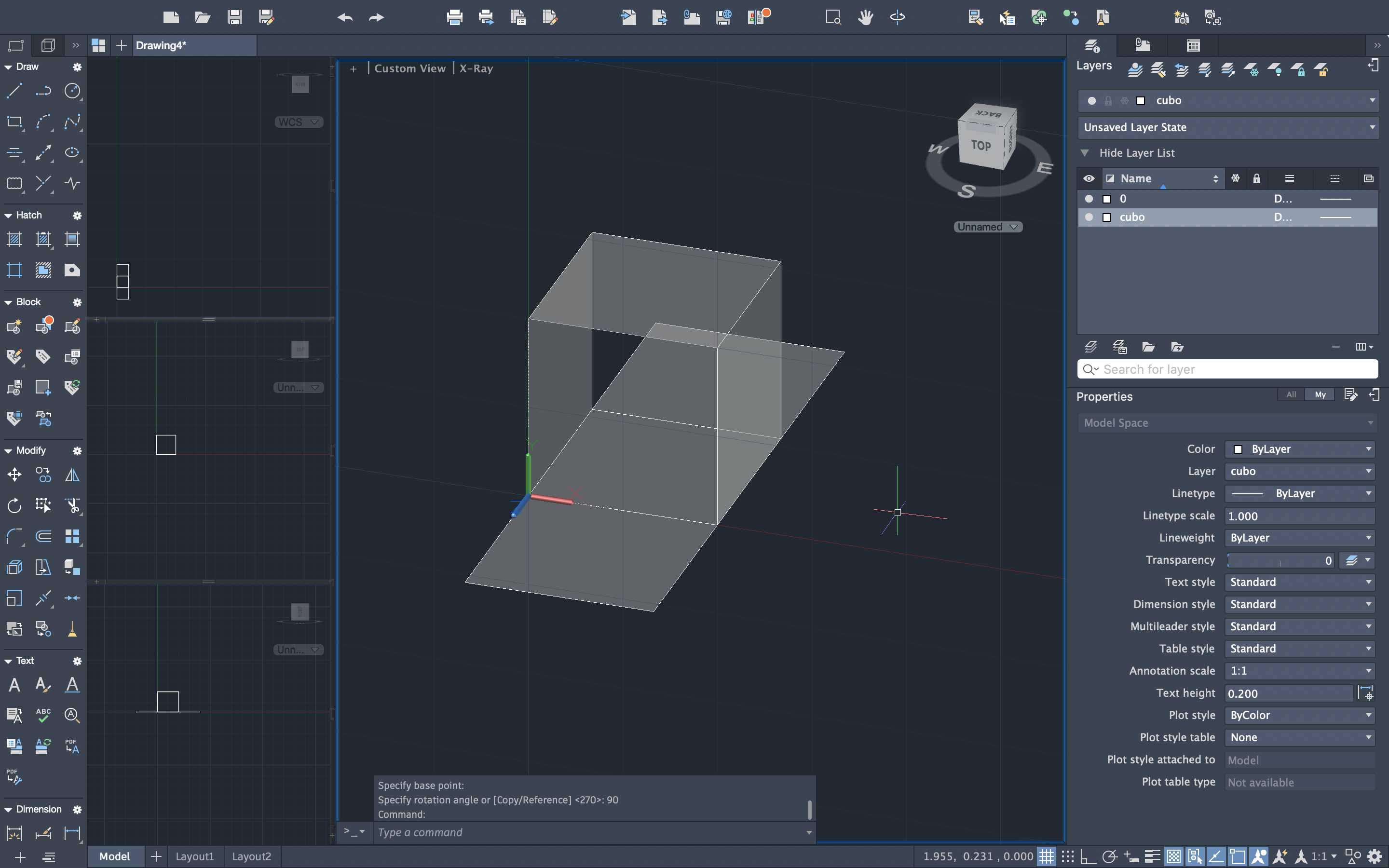The height and width of the screenshot is (868, 1389).
Task: Open the X-Ray visual style menu
Action: (476, 68)
